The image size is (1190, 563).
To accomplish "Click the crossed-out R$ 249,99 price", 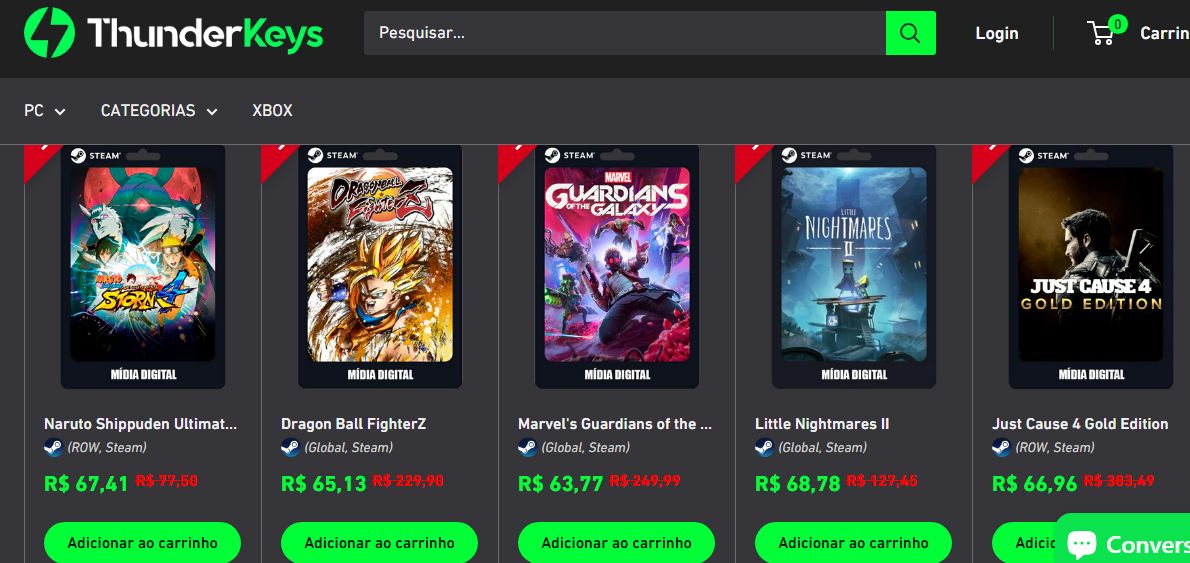I will (x=645, y=481).
